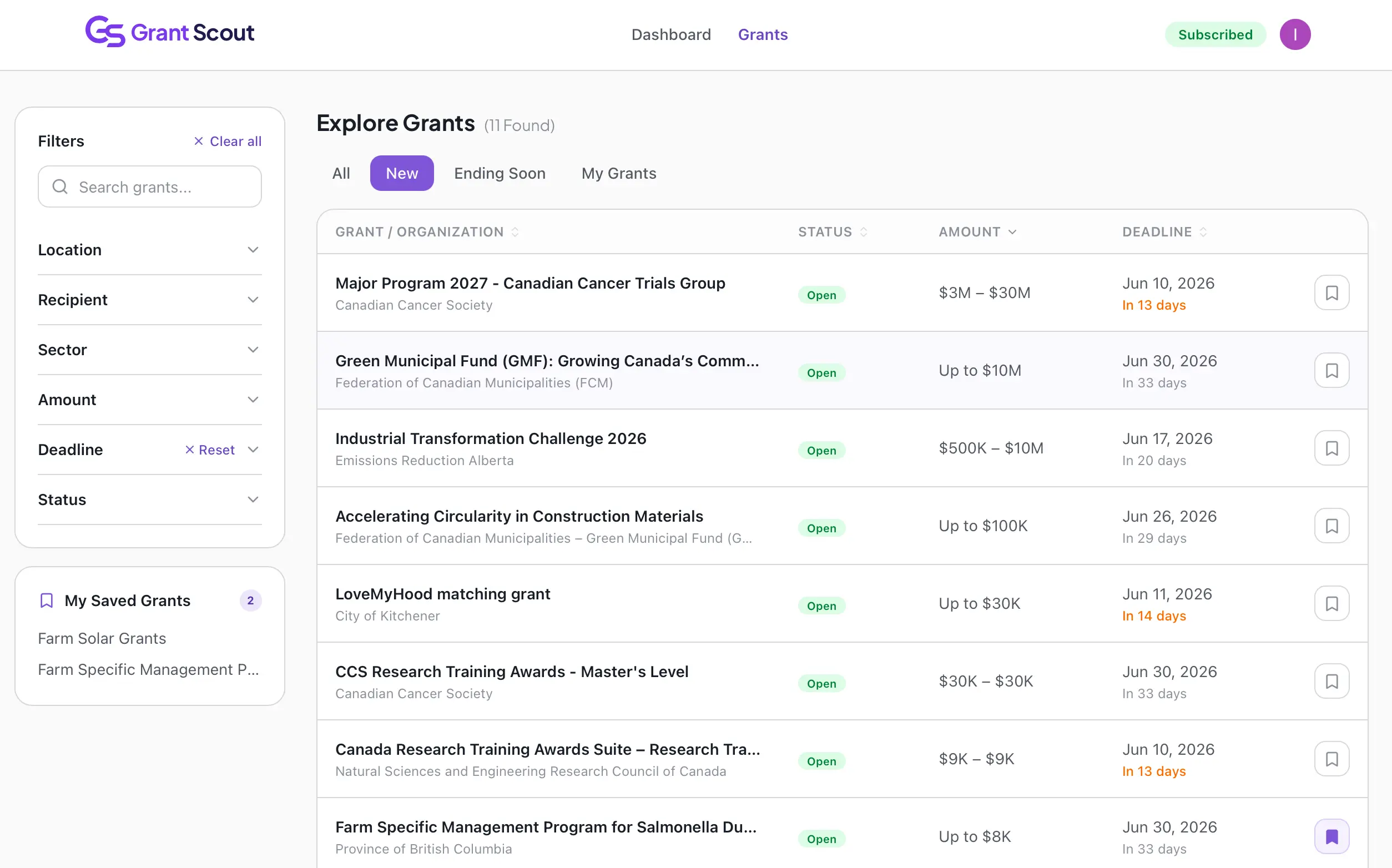Bookmark the LoveMyHood matching grant
Screen dimensions: 1392x868
pos(1331,603)
